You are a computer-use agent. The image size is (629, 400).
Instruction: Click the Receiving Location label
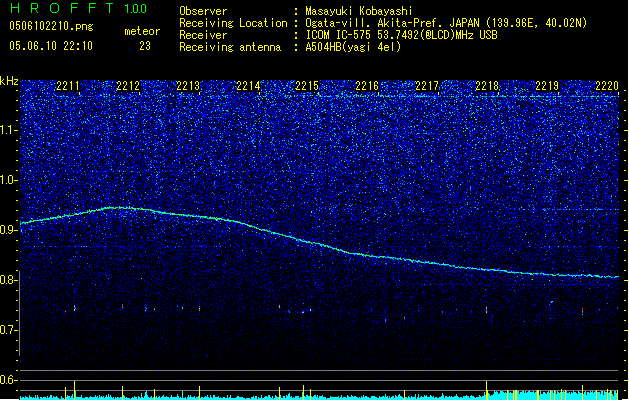point(233,23)
